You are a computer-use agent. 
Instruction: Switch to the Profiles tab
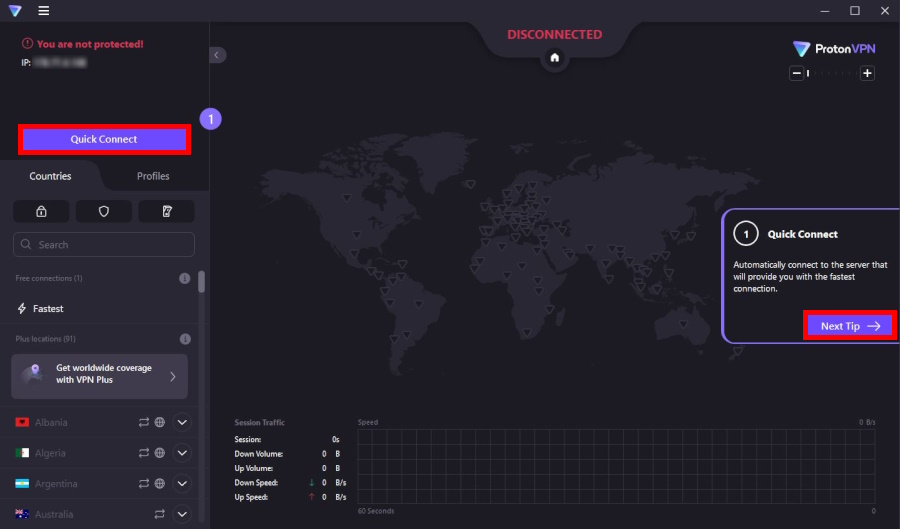153,176
